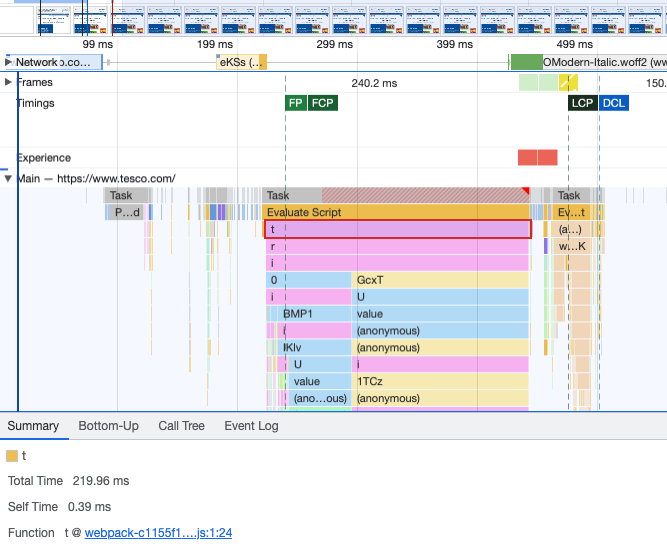Open the Event Log tab
The height and width of the screenshot is (549, 667).
[x=250, y=426]
